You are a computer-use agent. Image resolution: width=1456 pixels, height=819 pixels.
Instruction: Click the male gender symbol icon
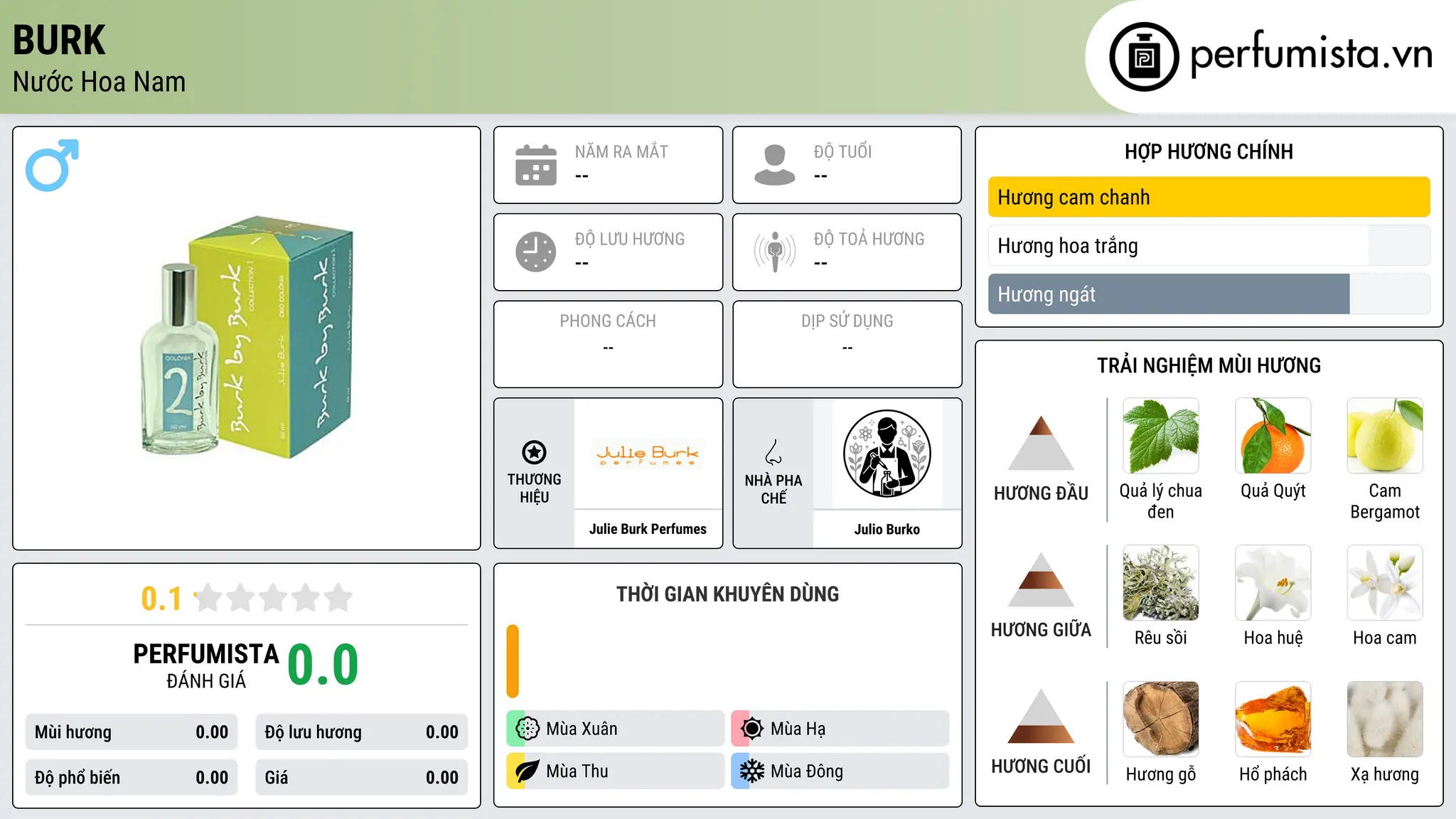(52, 165)
